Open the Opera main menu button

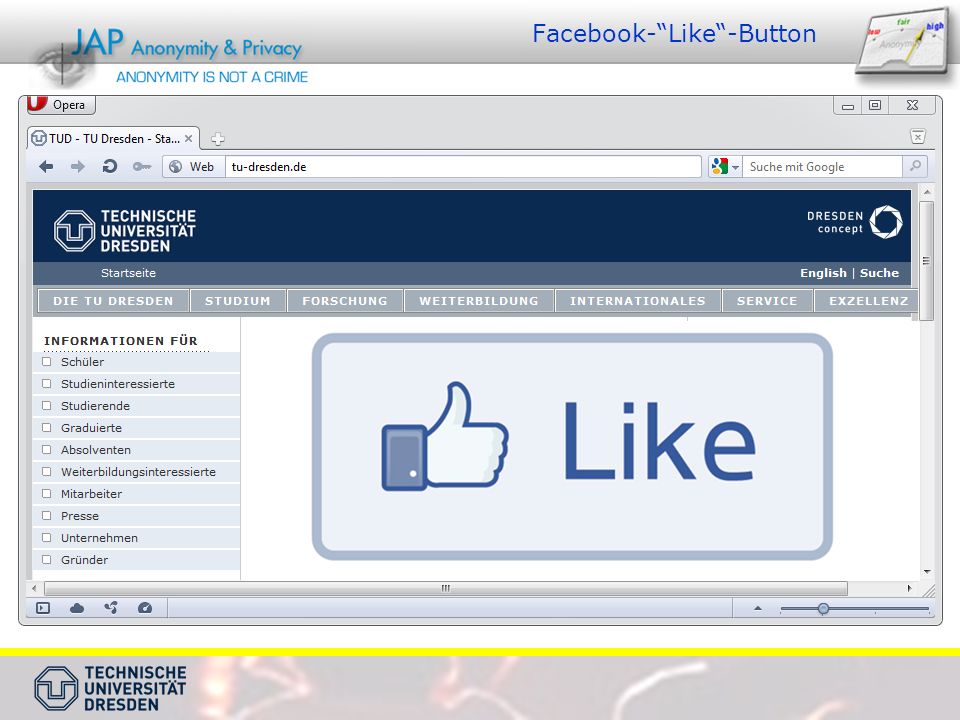[61, 104]
